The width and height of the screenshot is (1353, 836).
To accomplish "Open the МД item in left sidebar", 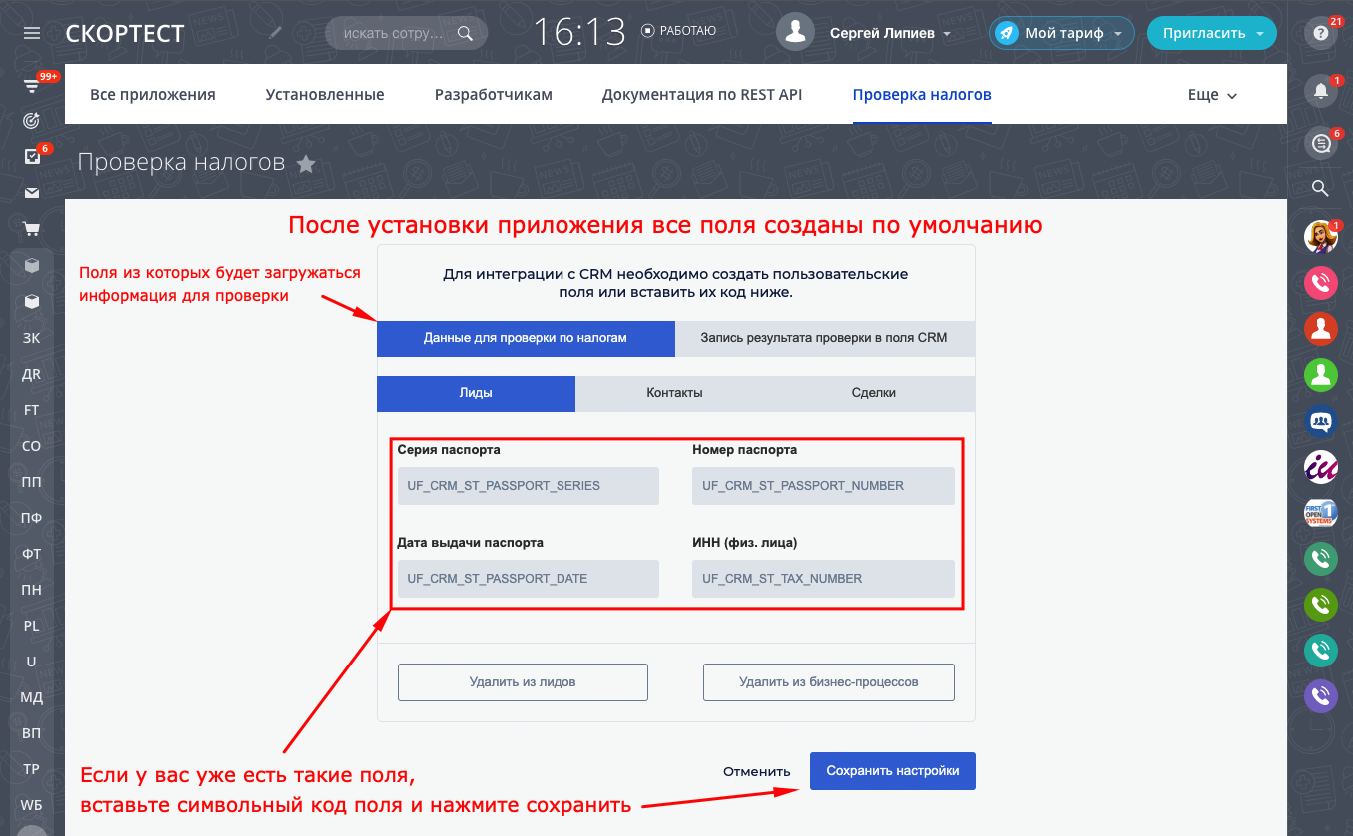I will pos(32,698).
